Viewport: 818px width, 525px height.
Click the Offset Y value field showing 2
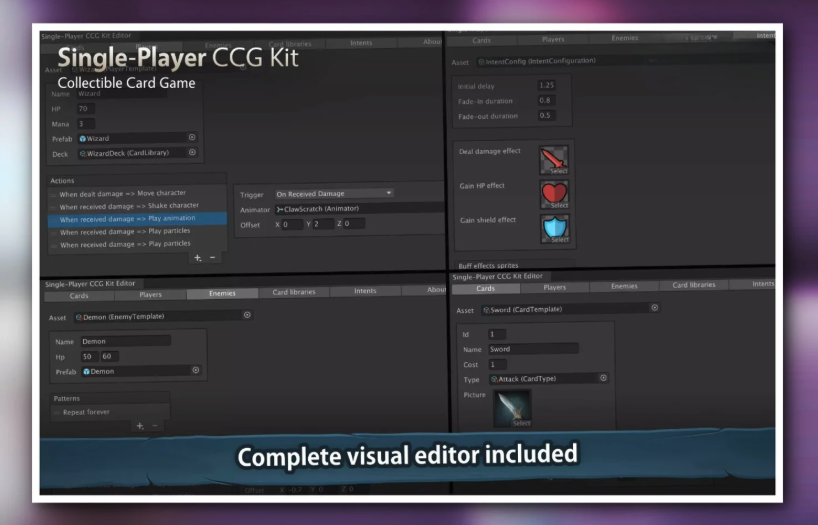[x=323, y=224]
